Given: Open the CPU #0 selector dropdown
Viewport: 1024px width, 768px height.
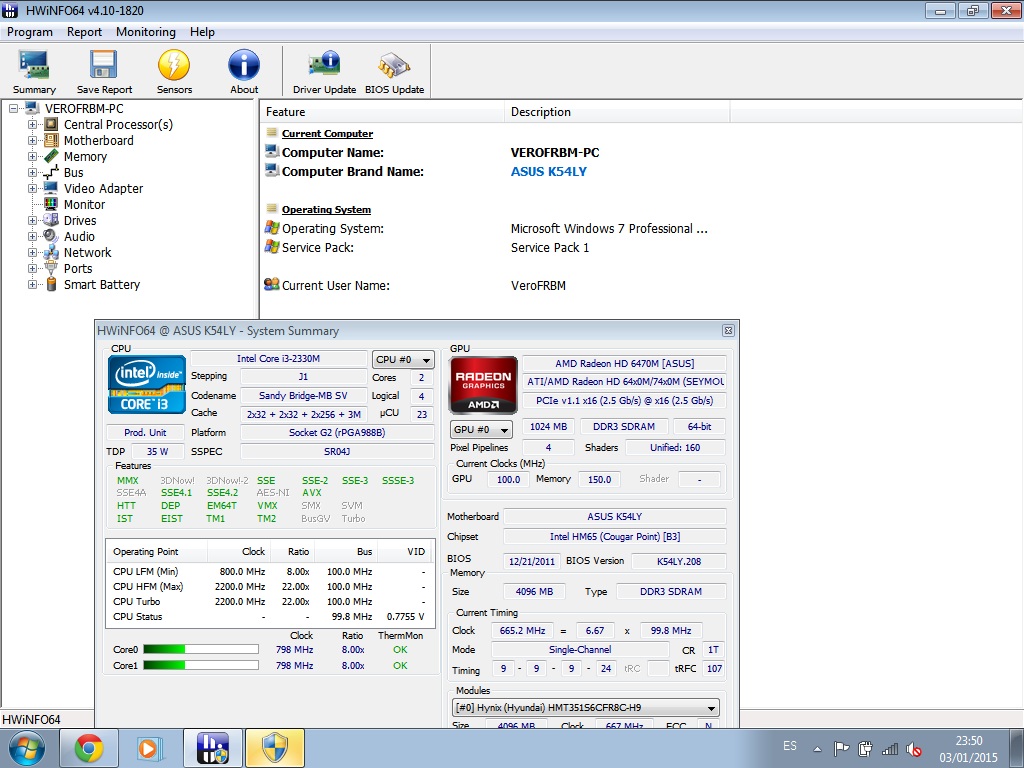Looking at the screenshot, I should (403, 360).
